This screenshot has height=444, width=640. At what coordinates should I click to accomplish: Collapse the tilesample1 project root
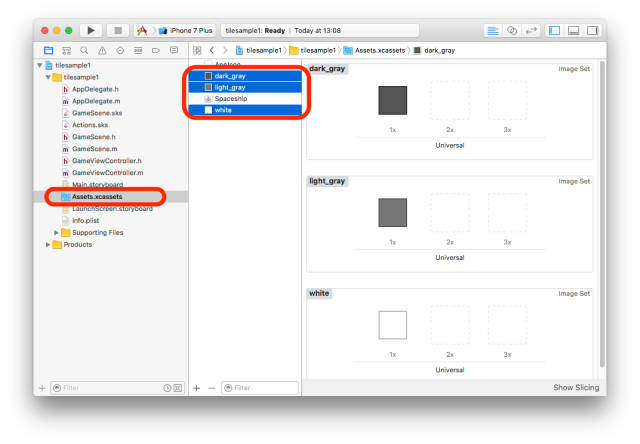[39, 65]
